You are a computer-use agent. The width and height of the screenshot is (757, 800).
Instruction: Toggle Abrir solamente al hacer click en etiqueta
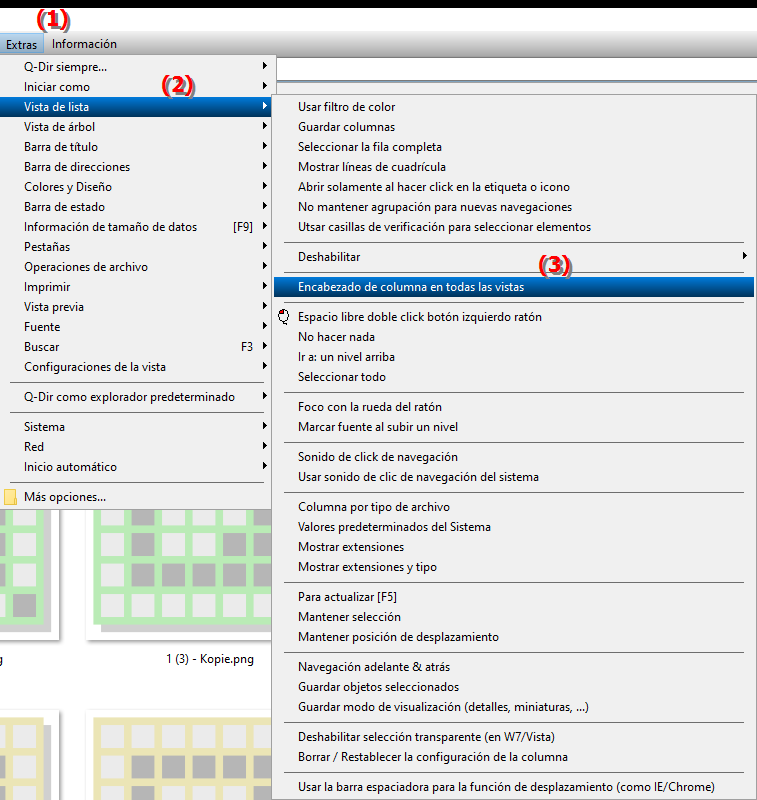click(514, 187)
